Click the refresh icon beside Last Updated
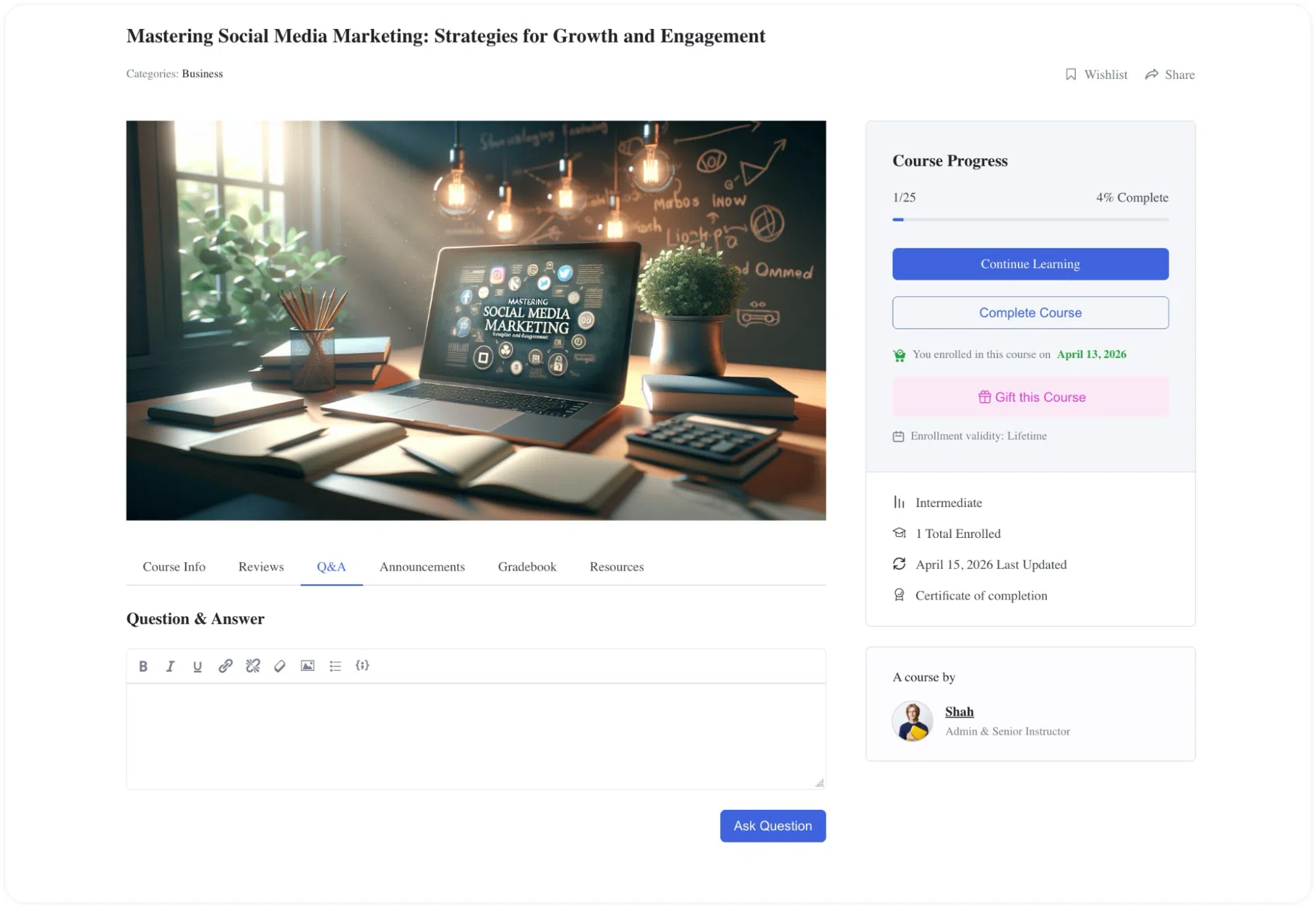The height and width of the screenshot is (908, 1316). (x=899, y=564)
